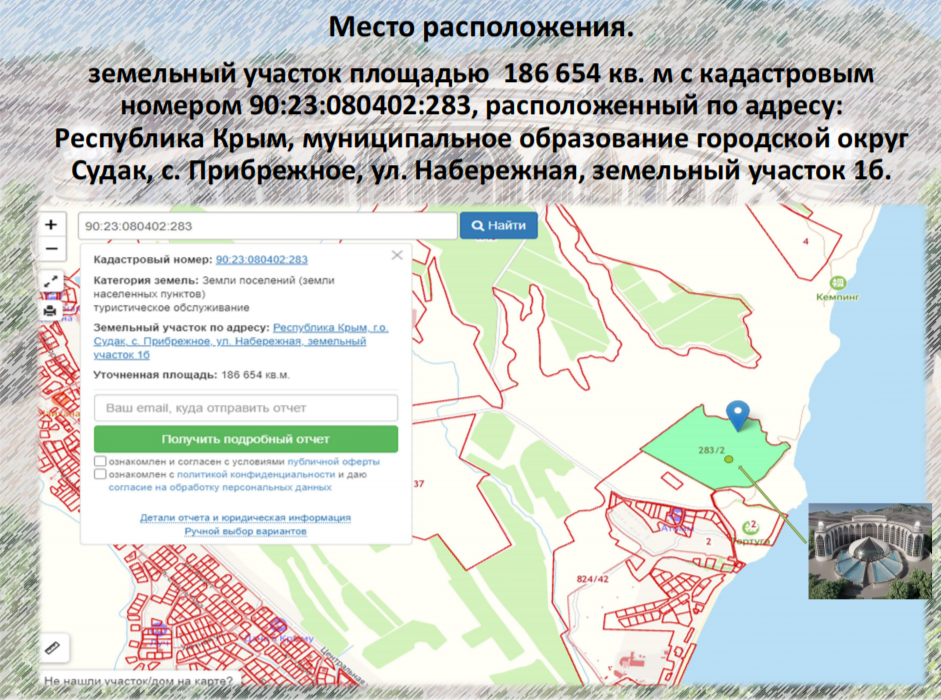Select the ruler measurement tool
The height and width of the screenshot is (700, 941).
(x=52, y=647)
